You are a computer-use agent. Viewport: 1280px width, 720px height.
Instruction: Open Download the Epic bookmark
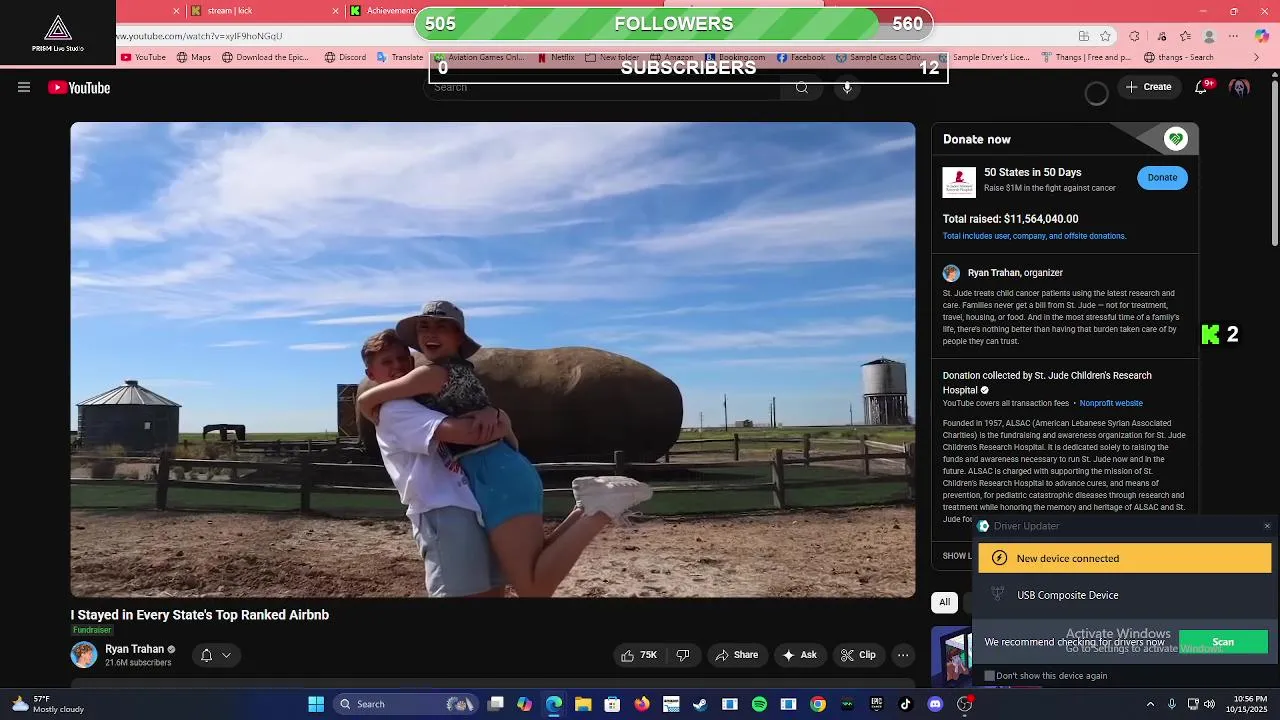[265, 57]
